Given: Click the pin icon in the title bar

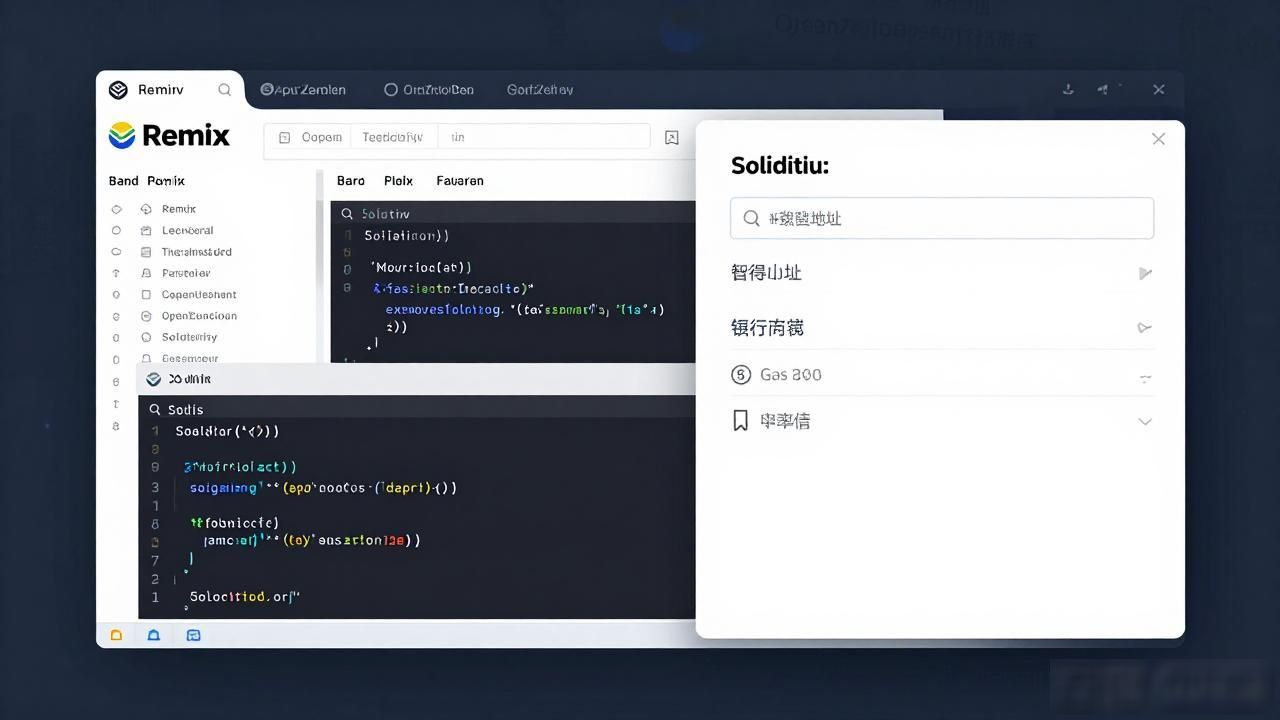Looking at the screenshot, I should pos(1102,89).
